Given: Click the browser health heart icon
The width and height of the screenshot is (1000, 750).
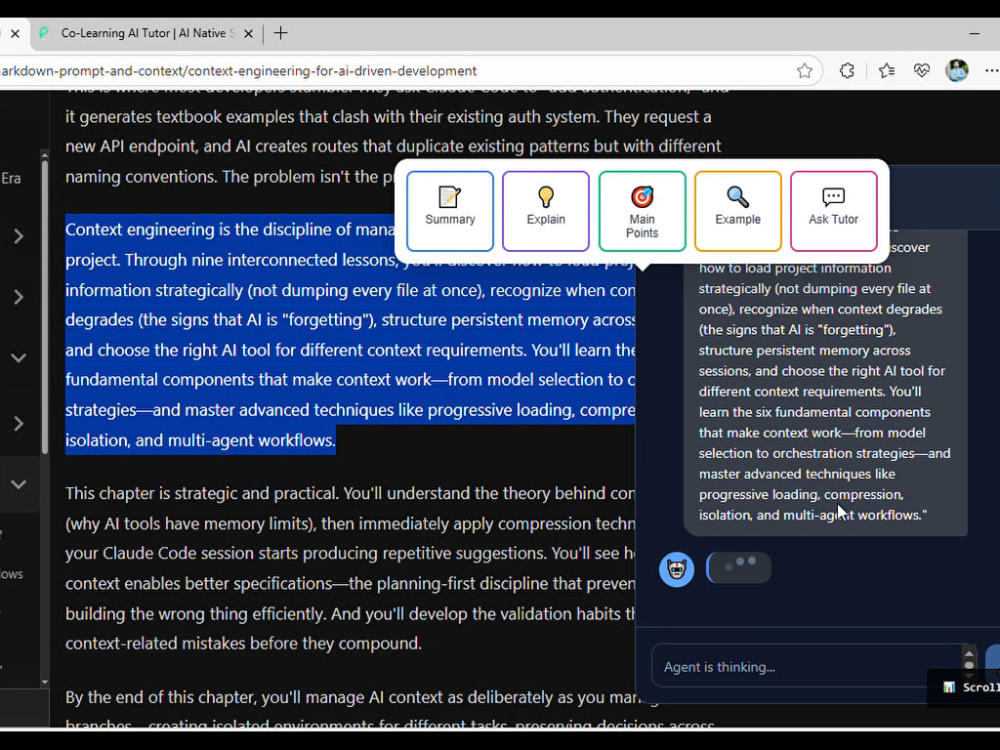Looking at the screenshot, I should pos(922,71).
